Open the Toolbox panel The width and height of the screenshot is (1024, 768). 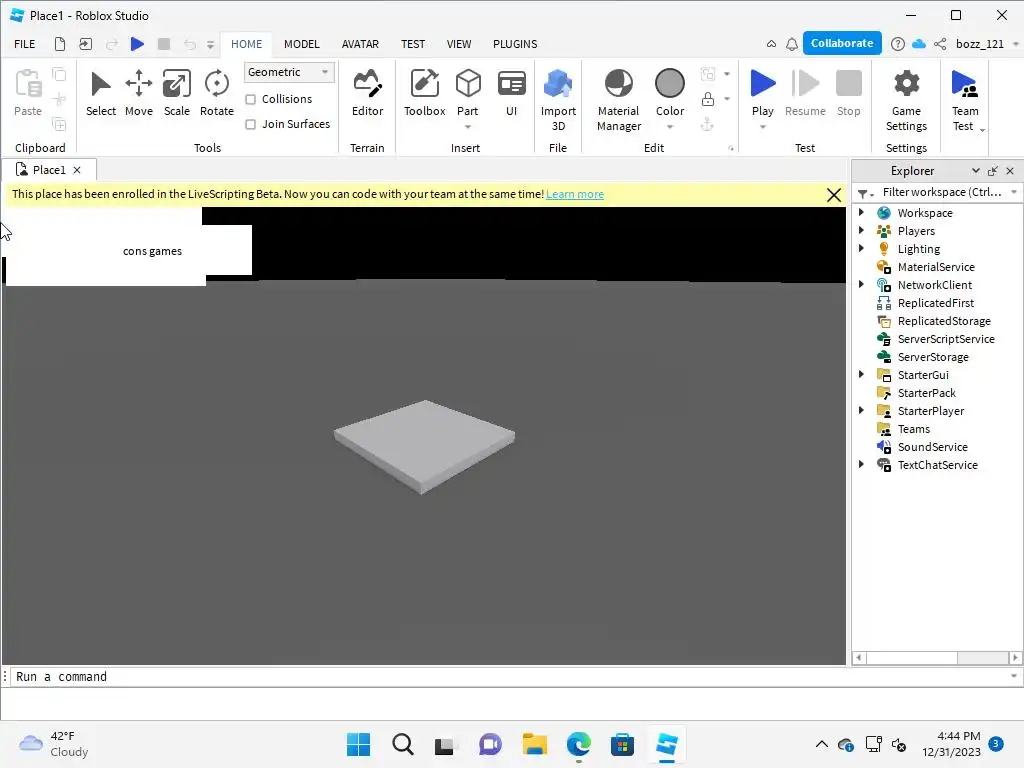click(x=424, y=93)
